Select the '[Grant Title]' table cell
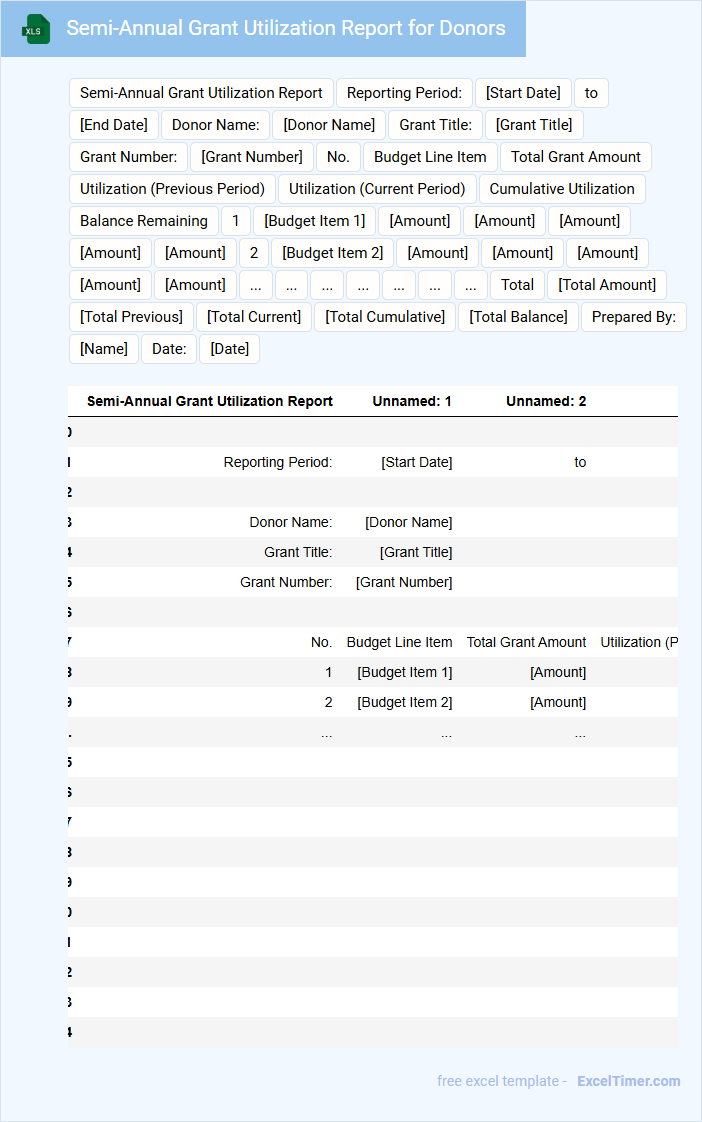 tap(416, 552)
